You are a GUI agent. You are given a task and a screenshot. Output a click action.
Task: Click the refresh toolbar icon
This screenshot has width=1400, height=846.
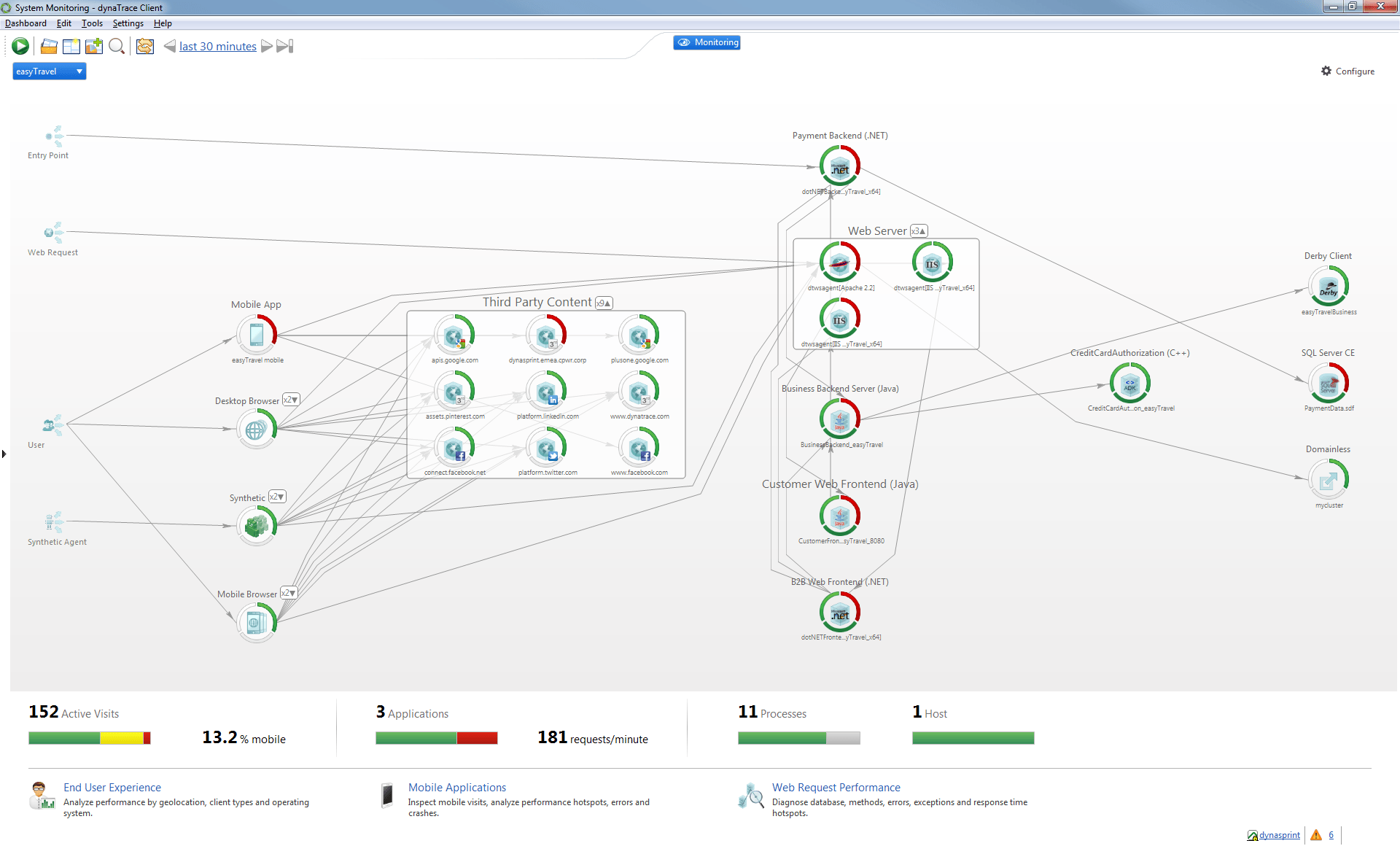pyautogui.click(x=145, y=46)
